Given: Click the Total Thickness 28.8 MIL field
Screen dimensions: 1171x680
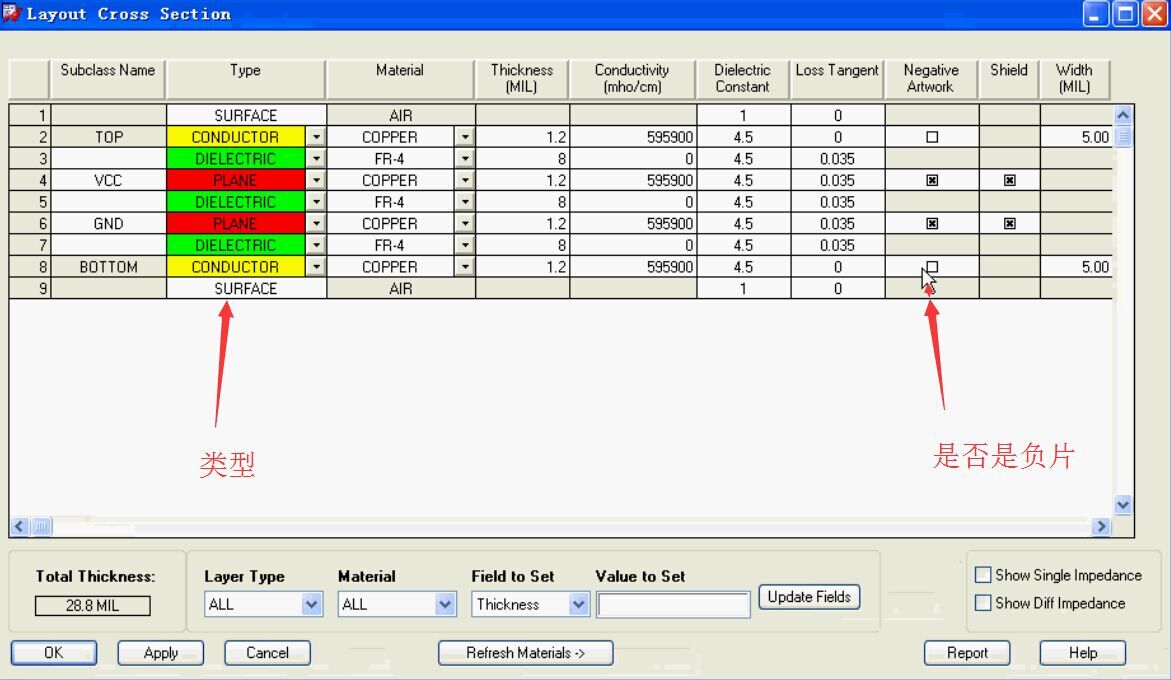Looking at the screenshot, I should click(x=93, y=605).
